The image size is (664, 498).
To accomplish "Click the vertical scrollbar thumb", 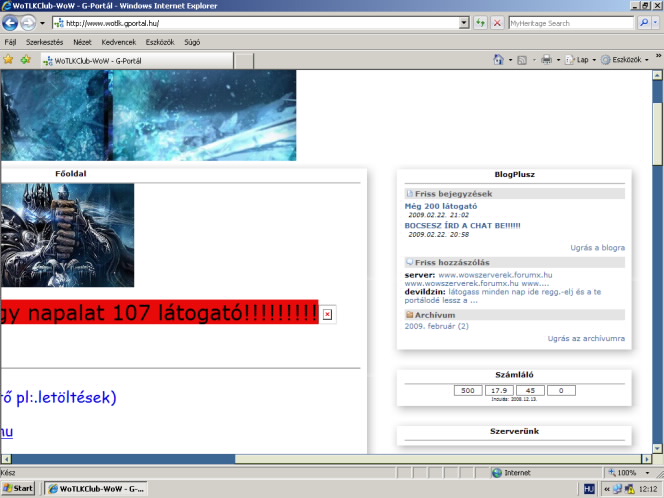I will pyautogui.click(x=657, y=134).
